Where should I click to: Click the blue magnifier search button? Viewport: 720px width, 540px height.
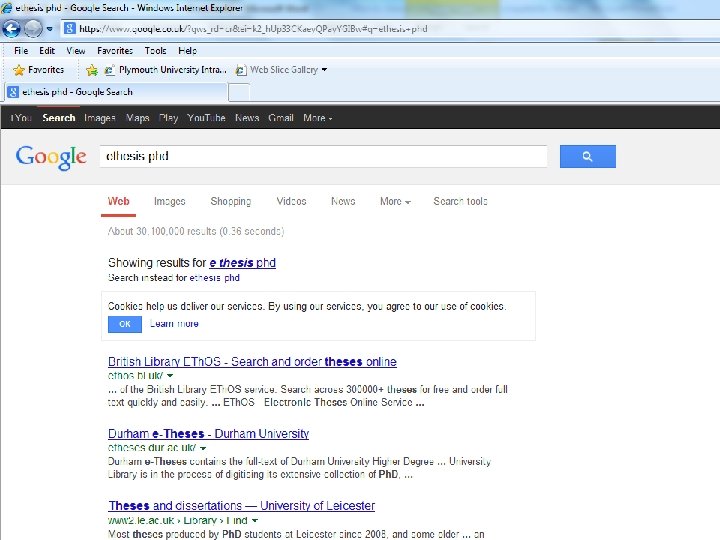coord(588,157)
